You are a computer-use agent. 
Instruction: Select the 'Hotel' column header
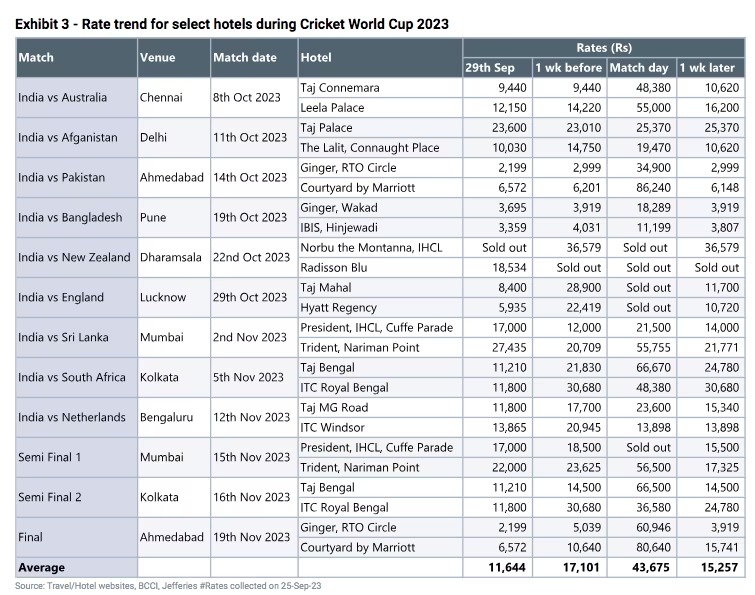(x=380, y=58)
